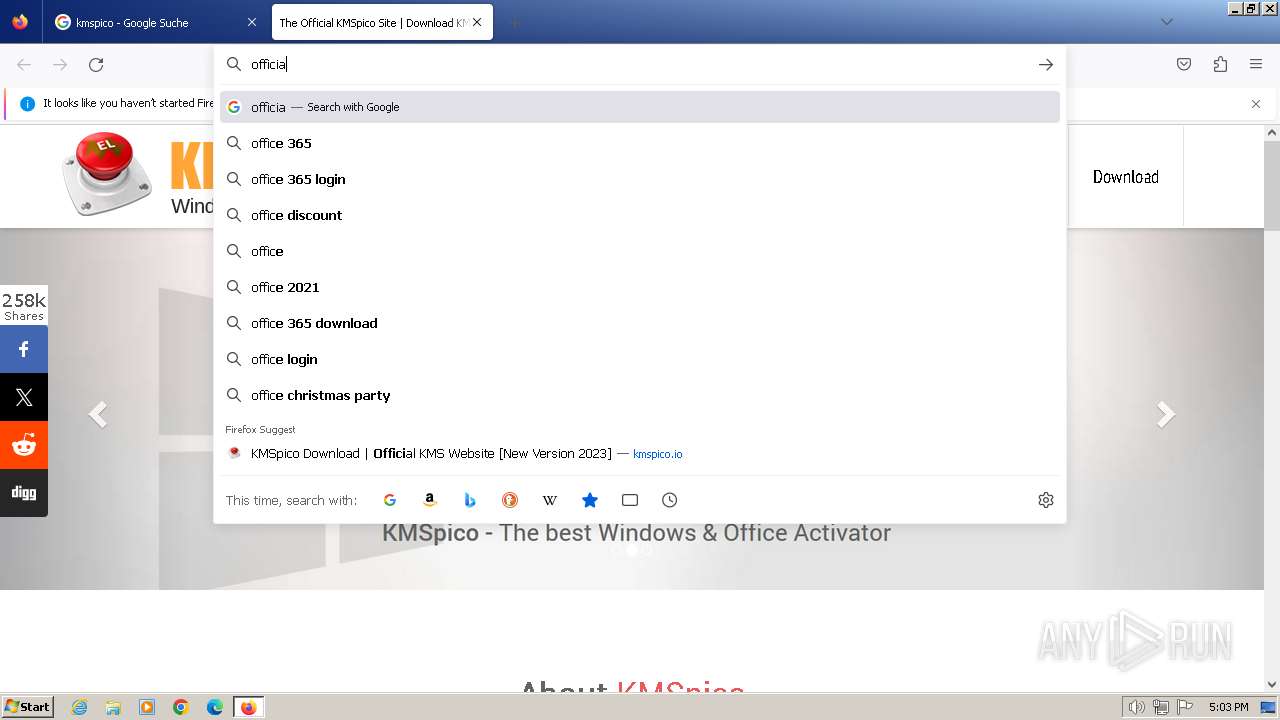Pick 'office discount' suggestion
The height and width of the screenshot is (720, 1280).
pos(640,215)
